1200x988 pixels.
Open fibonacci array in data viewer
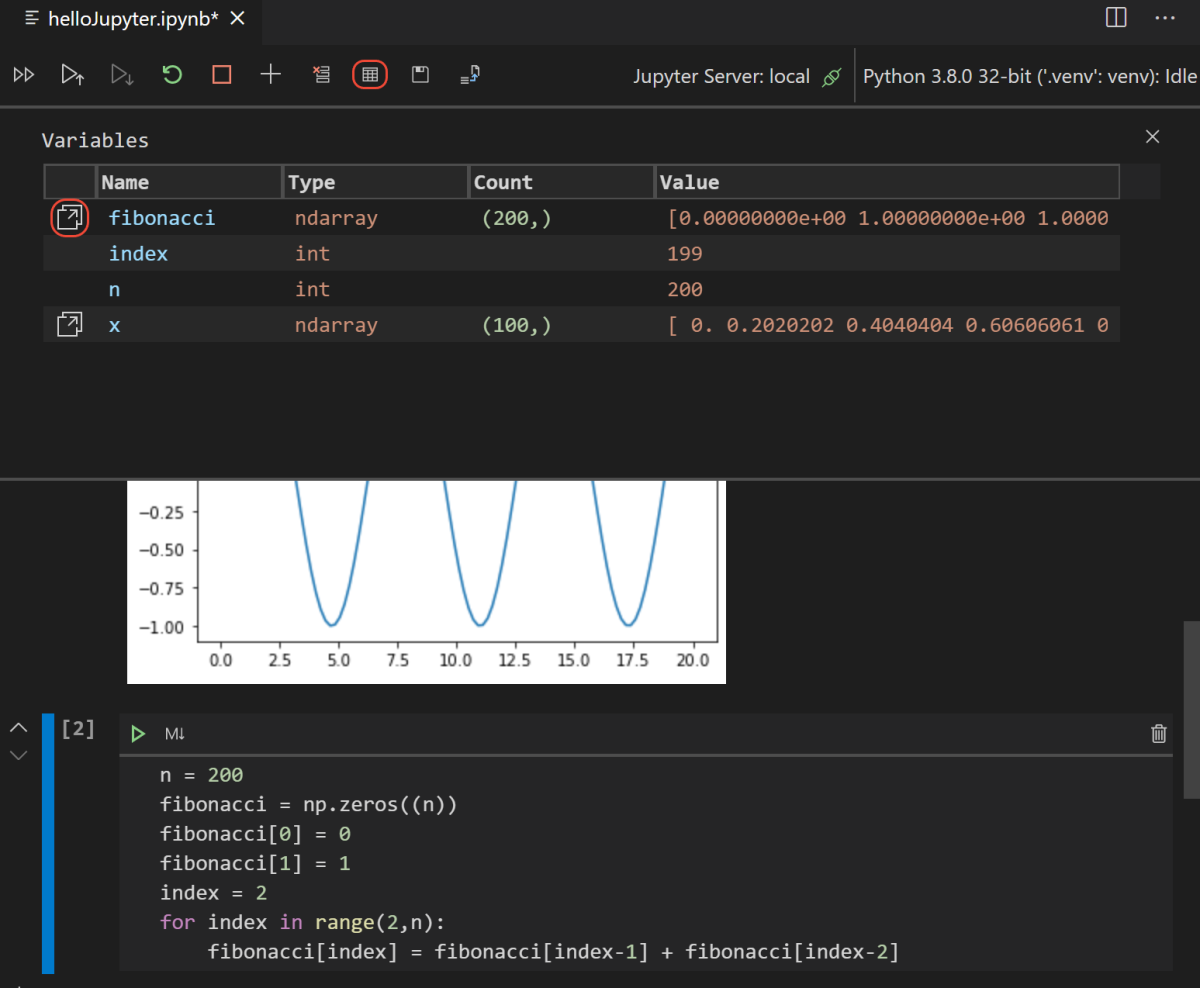(x=69, y=217)
